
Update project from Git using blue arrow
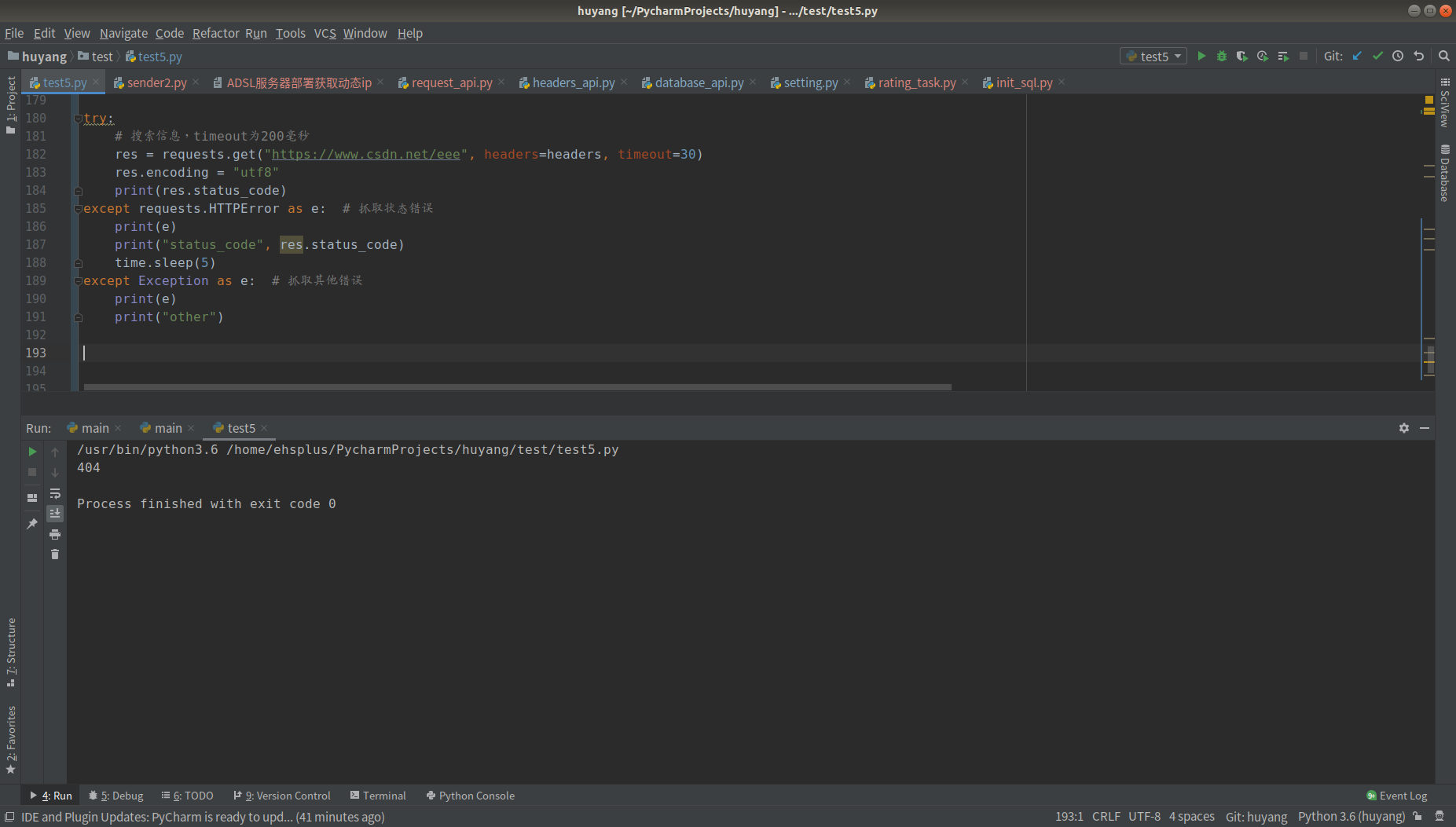point(1357,56)
